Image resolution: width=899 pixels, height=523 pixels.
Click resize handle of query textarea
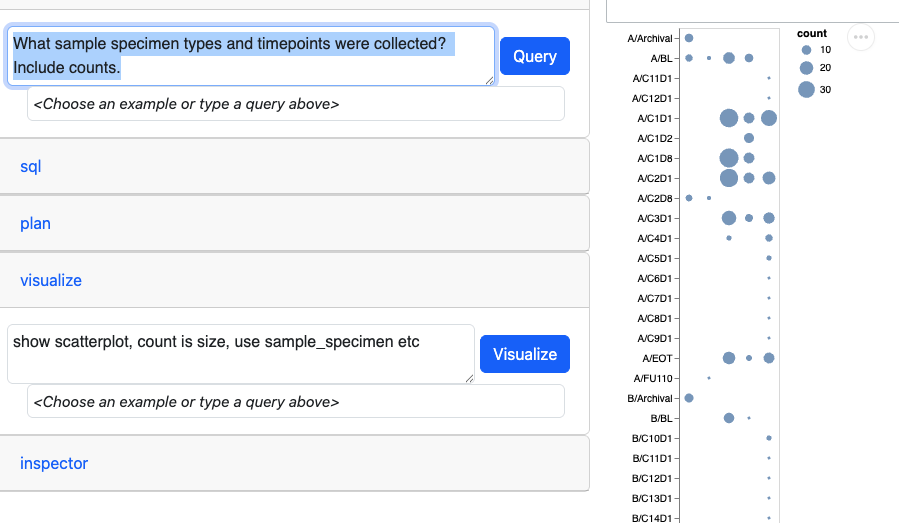point(490,81)
